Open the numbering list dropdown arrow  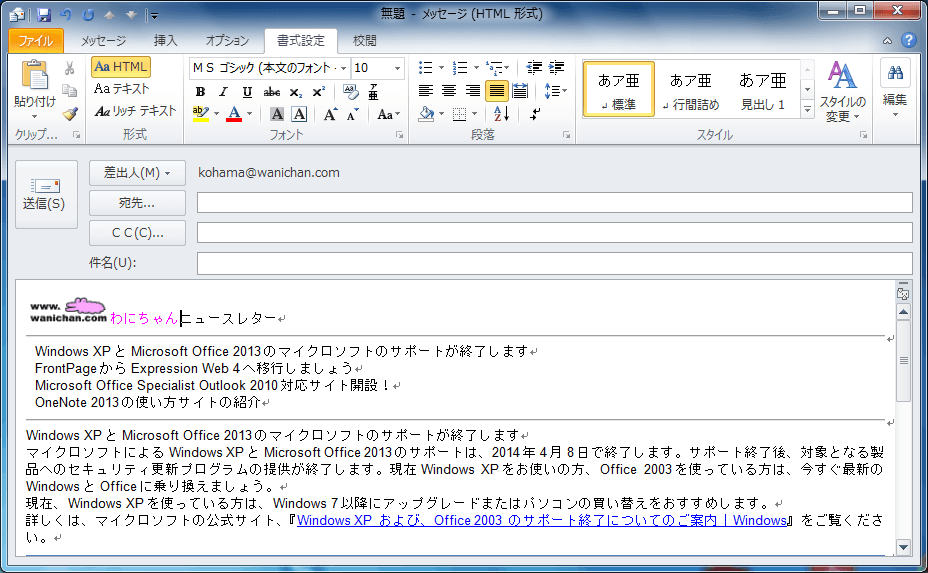point(476,67)
